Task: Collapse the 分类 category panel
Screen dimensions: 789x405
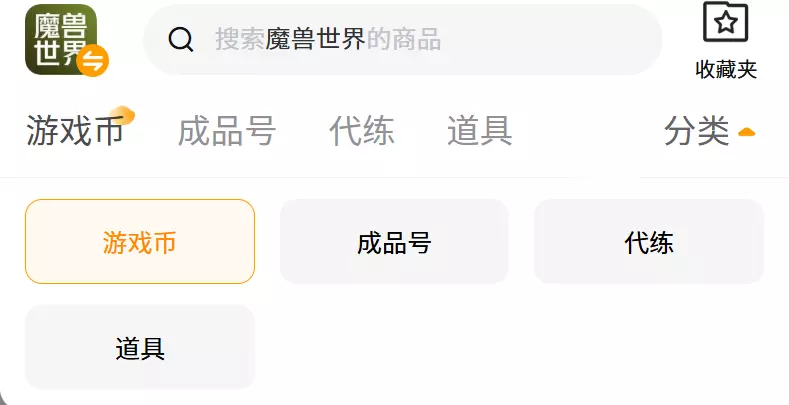Action: point(697,131)
